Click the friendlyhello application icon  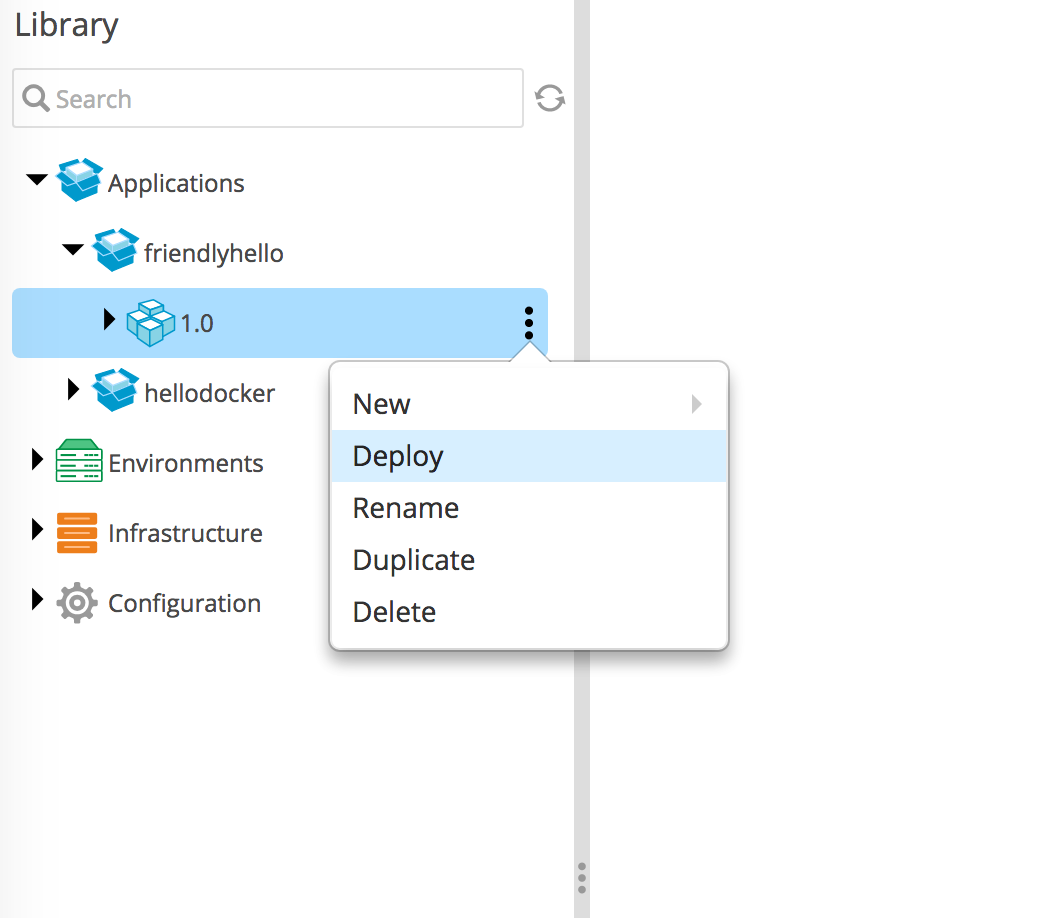click(115, 252)
